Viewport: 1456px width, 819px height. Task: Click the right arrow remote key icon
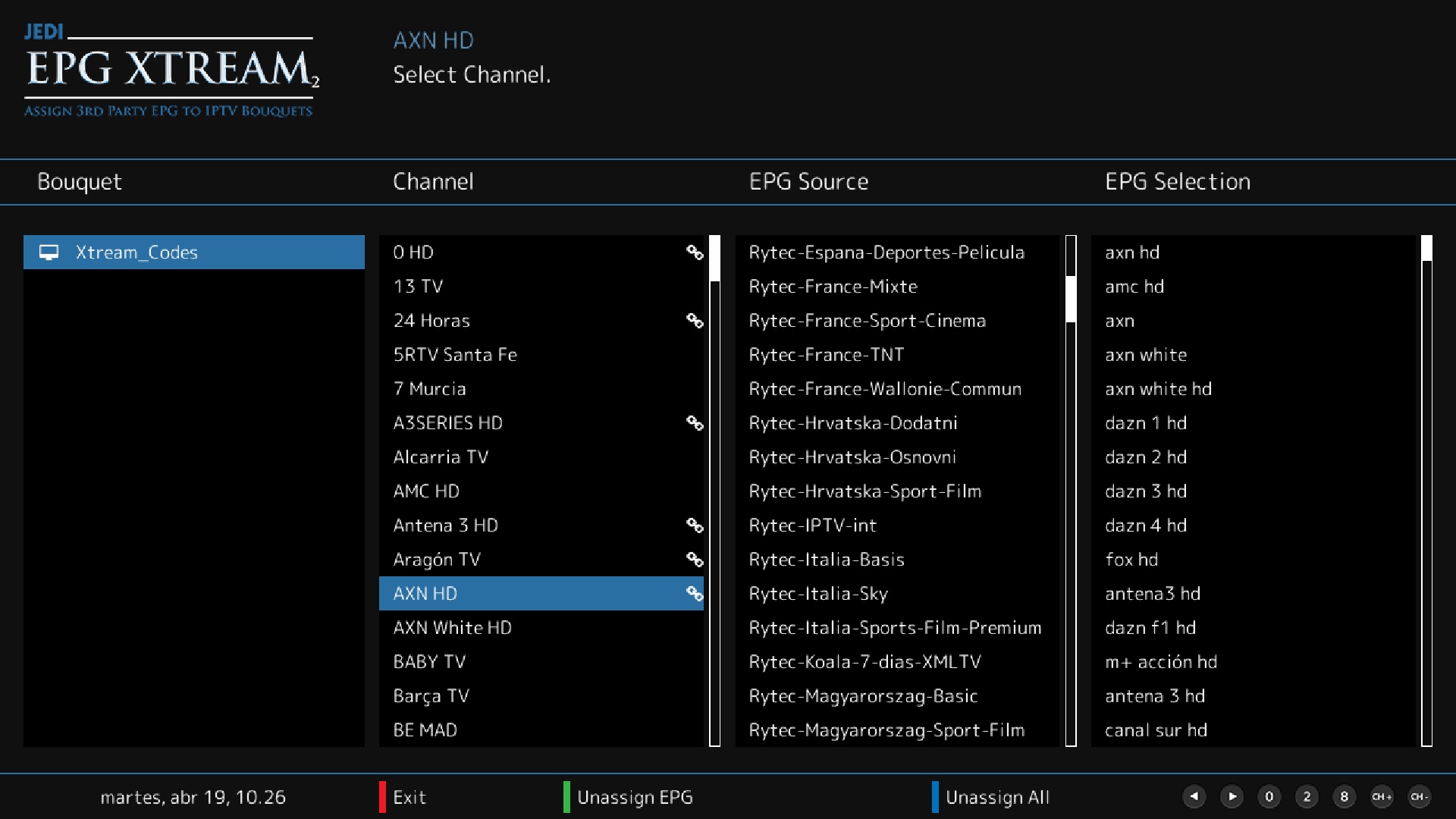pyautogui.click(x=1232, y=797)
